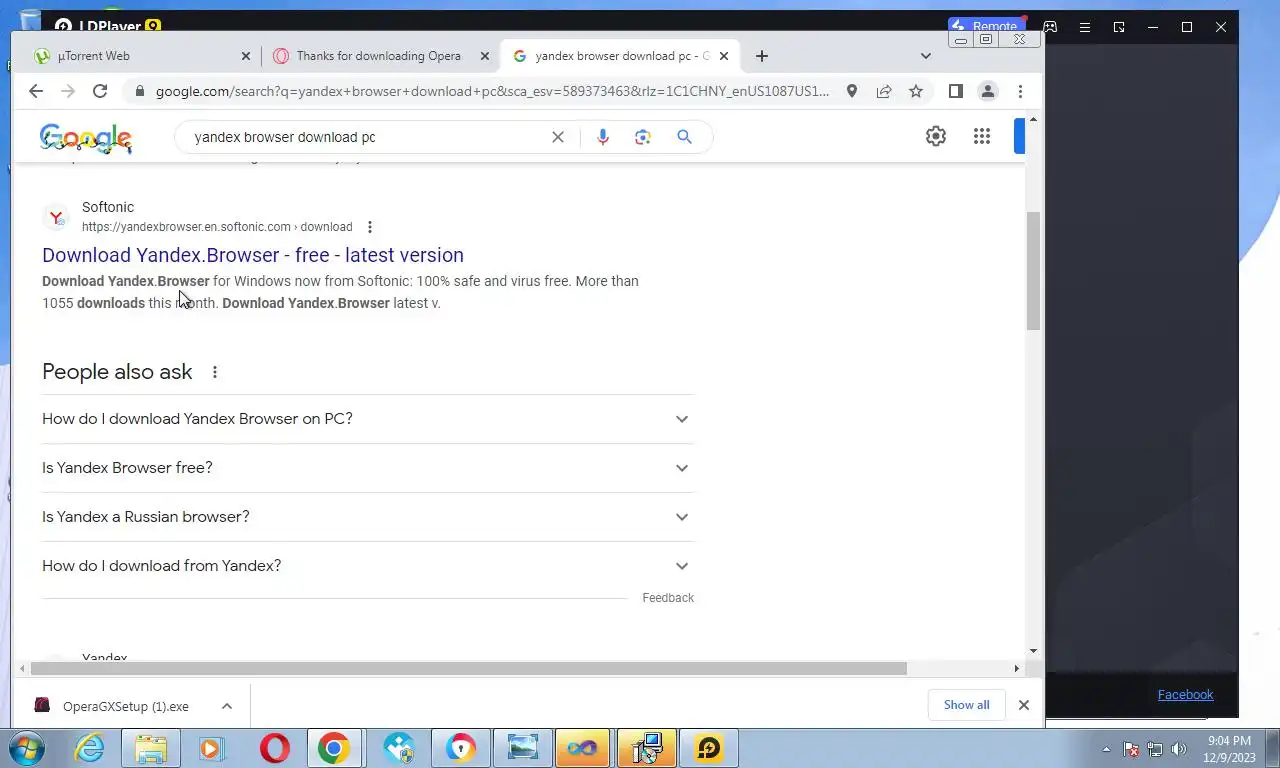Screen dimensions: 1280x768
Task: Click the taskbar clock showing 9:04 PM
Action: click(1229, 749)
